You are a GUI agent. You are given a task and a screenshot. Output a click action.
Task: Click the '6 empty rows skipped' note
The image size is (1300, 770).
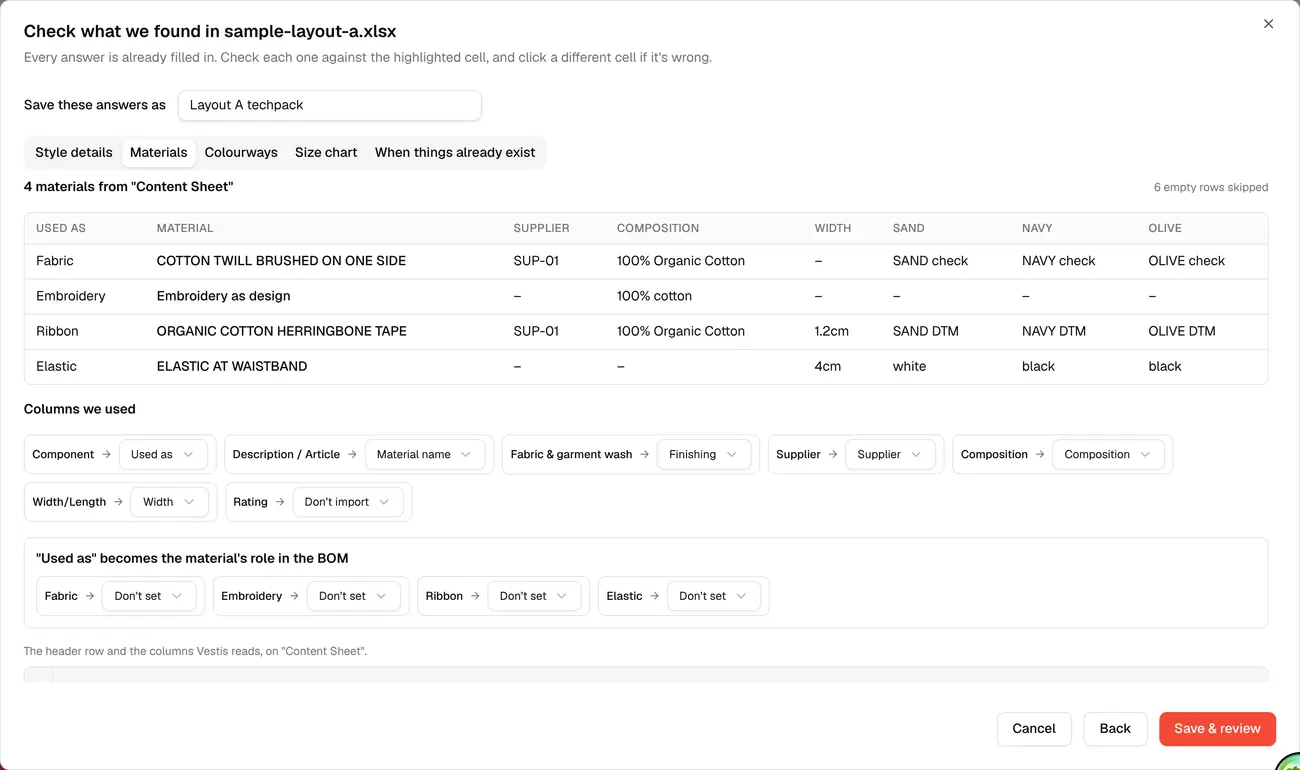tap(1211, 187)
